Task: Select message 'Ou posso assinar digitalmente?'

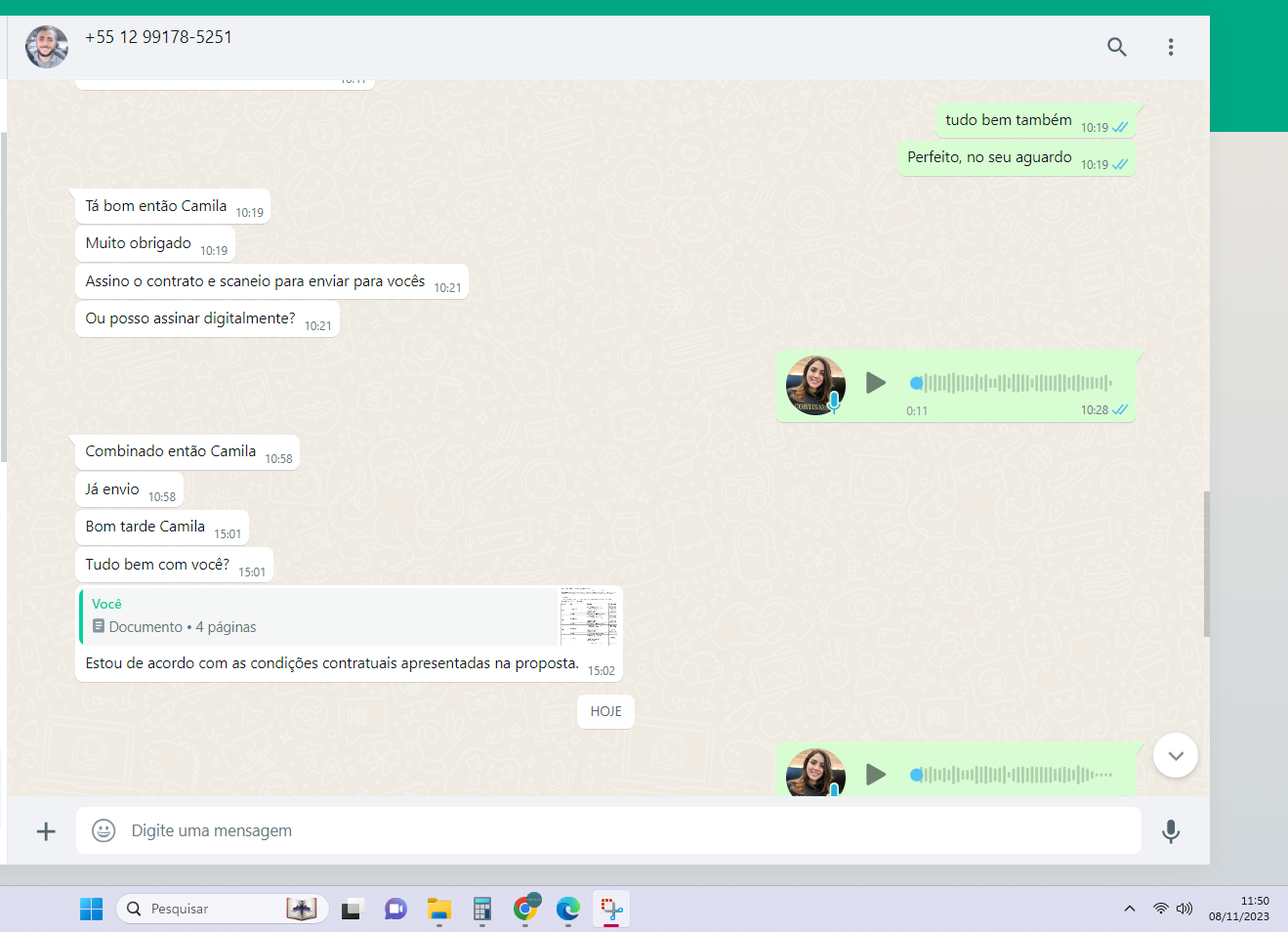Action: [207, 319]
